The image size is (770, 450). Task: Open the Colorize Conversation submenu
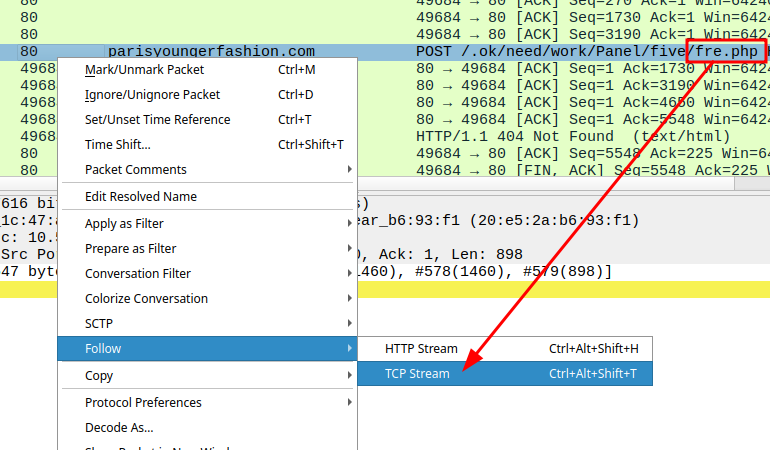tap(146, 299)
